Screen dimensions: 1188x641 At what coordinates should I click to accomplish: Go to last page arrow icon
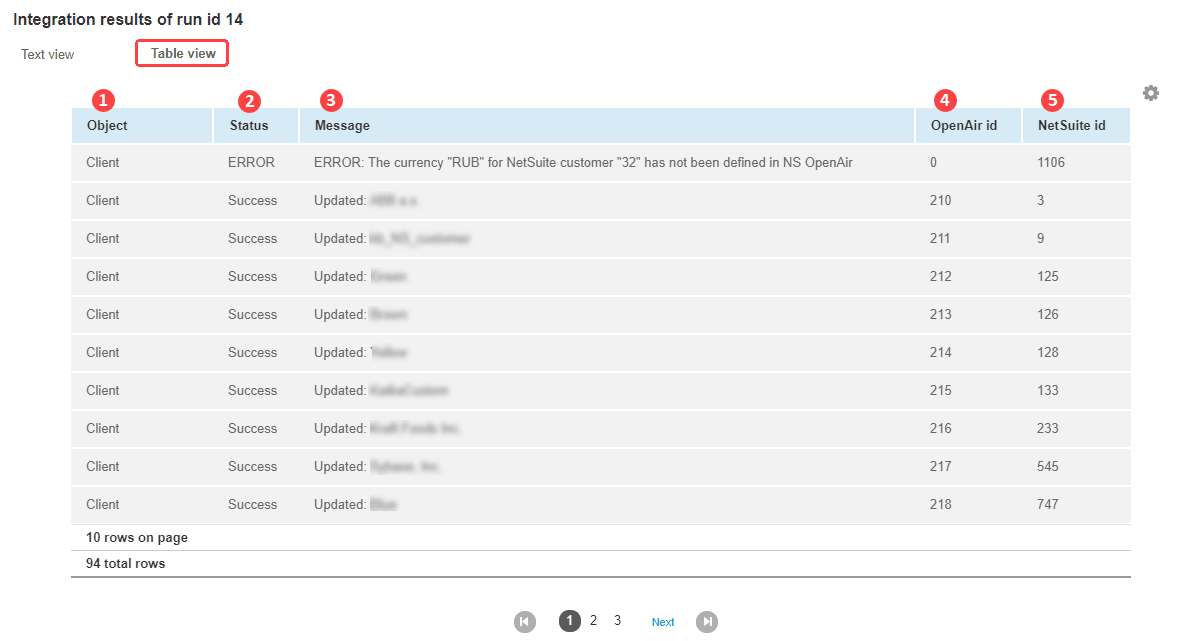click(x=706, y=622)
